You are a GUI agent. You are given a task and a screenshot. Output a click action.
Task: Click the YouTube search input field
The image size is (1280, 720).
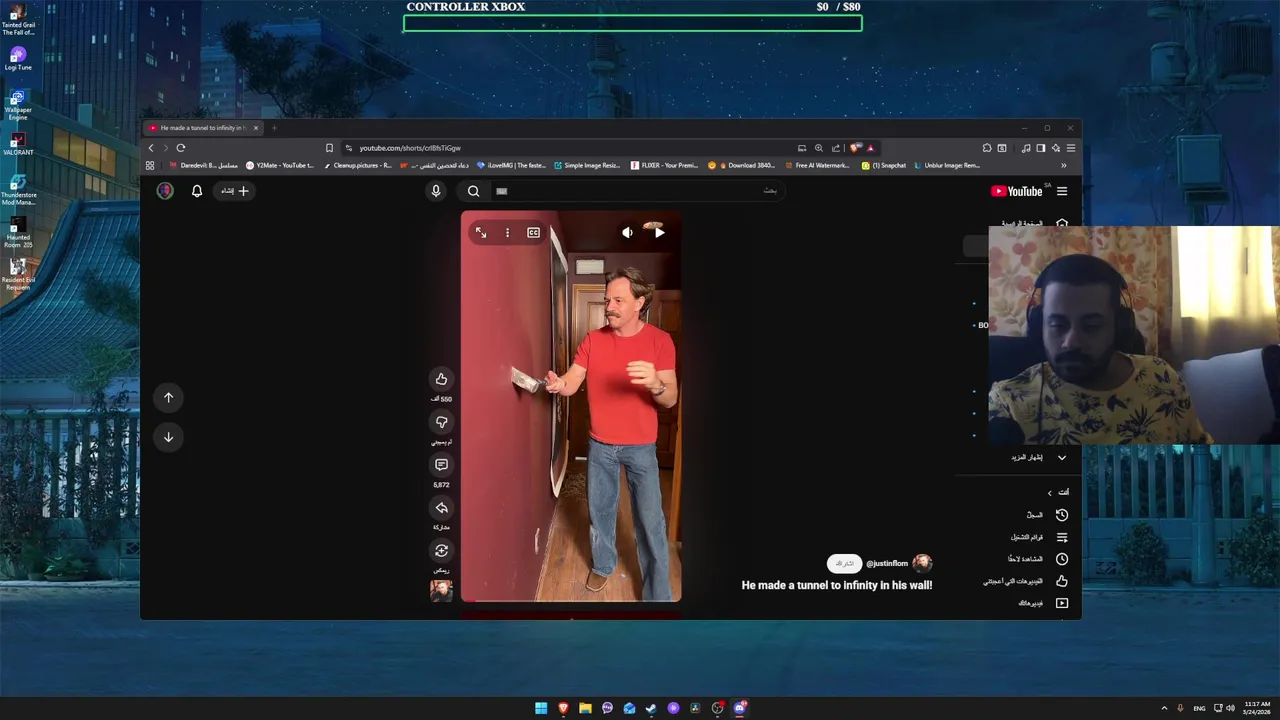coord(640,191)
